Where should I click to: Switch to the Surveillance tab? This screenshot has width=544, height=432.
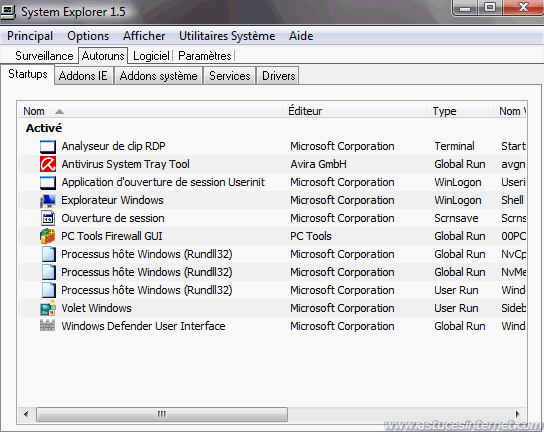(44, 56)
